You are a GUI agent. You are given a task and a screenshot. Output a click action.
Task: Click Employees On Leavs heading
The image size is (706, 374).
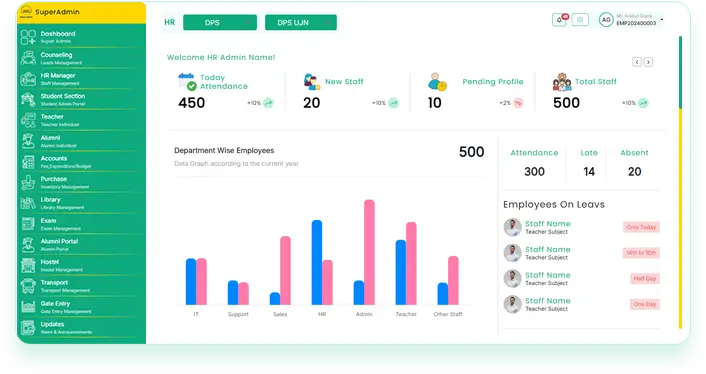pos(554,204)
